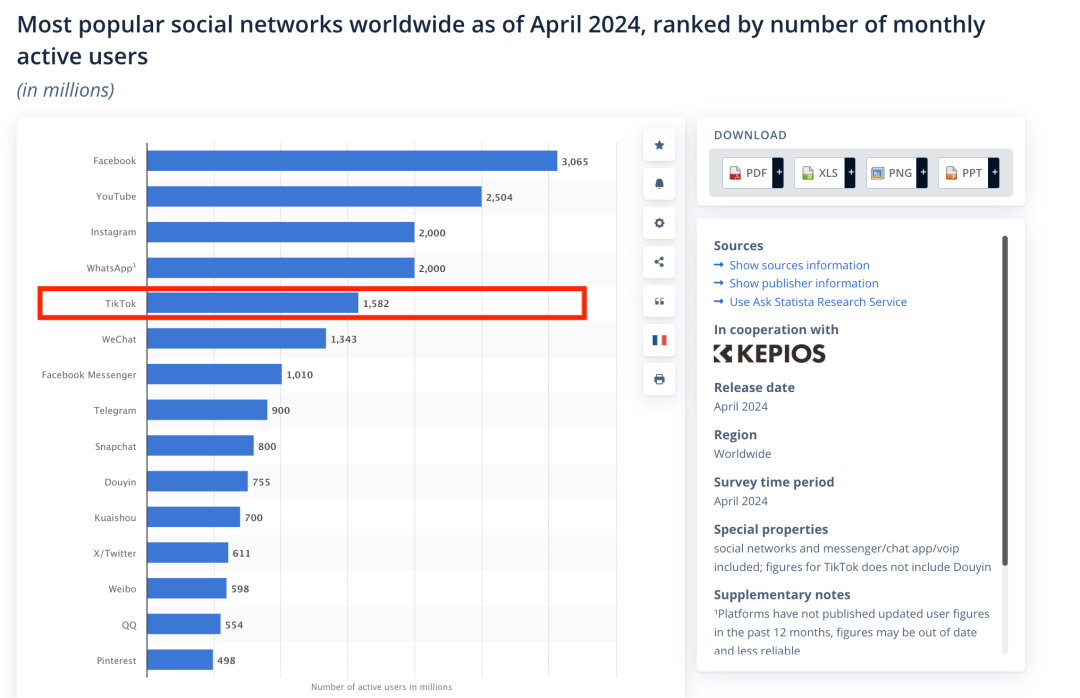Click the French flag language icon
This screenshot has height=698, width=1080.
tap(659, 340)
